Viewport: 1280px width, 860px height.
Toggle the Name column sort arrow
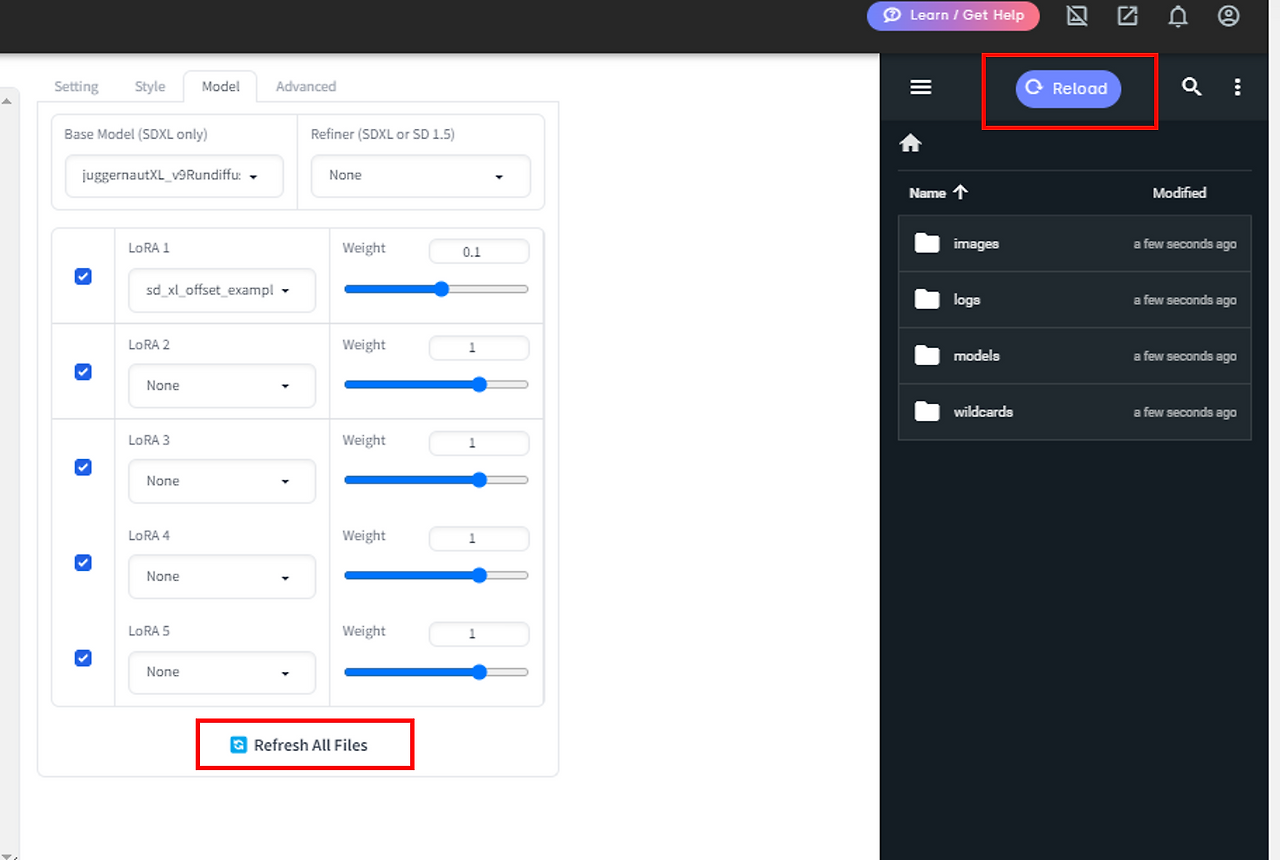(x=961, y=192)
